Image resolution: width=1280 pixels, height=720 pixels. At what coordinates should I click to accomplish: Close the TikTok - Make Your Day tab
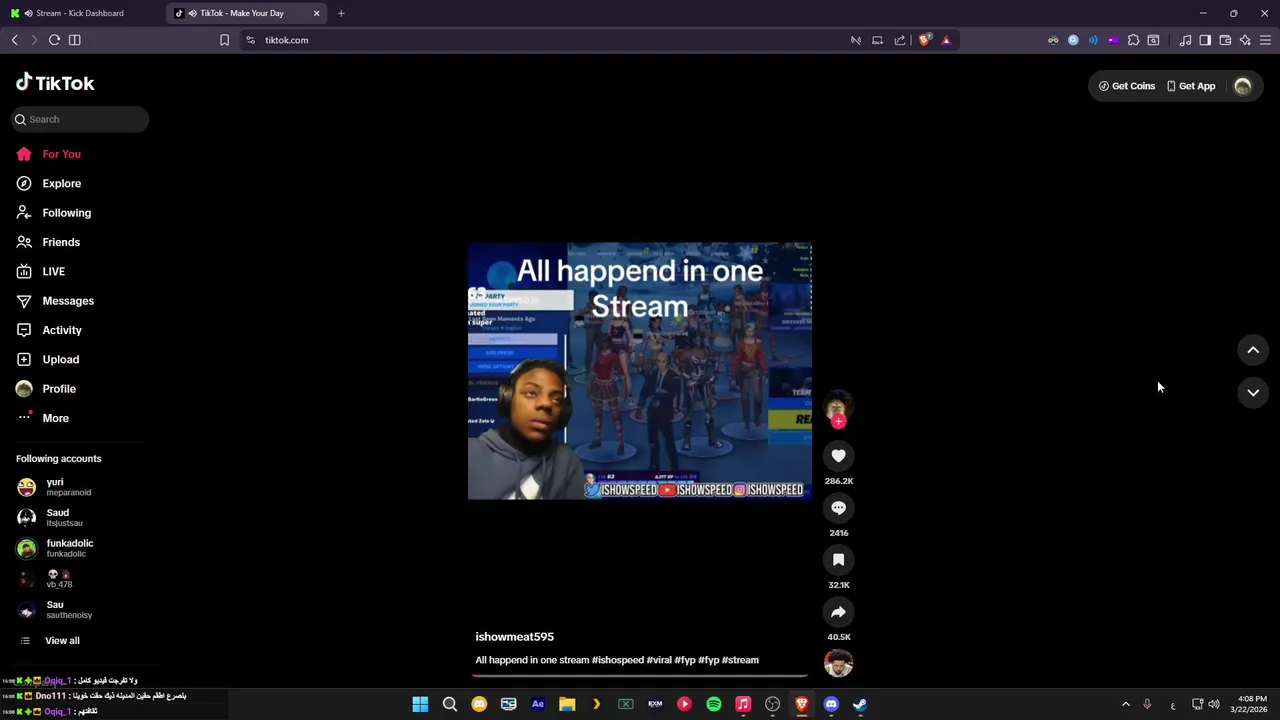coord(317,13)
